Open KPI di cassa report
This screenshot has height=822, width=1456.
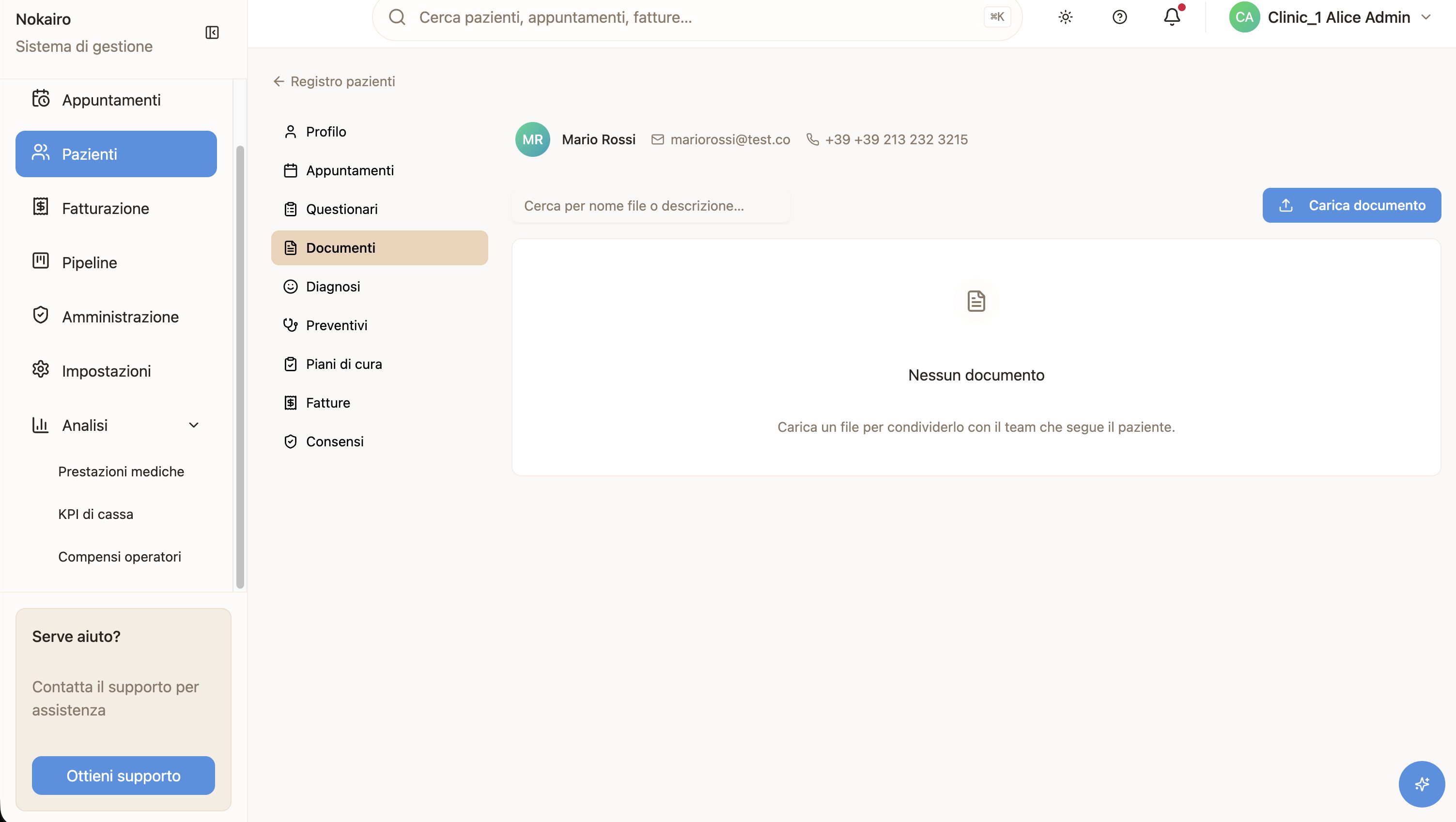coord(95,514)
